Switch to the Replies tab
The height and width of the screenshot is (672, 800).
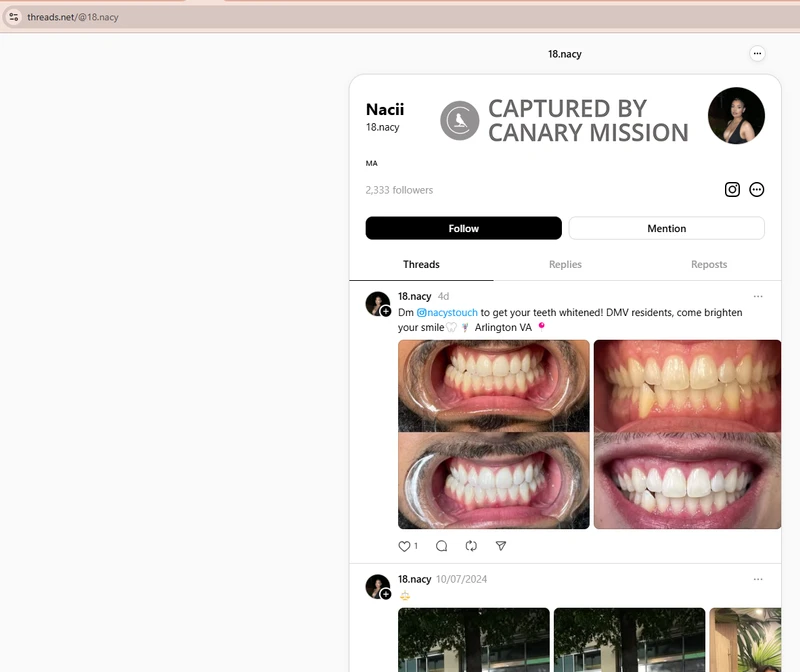pyautogui.click(x=565, y=264)
